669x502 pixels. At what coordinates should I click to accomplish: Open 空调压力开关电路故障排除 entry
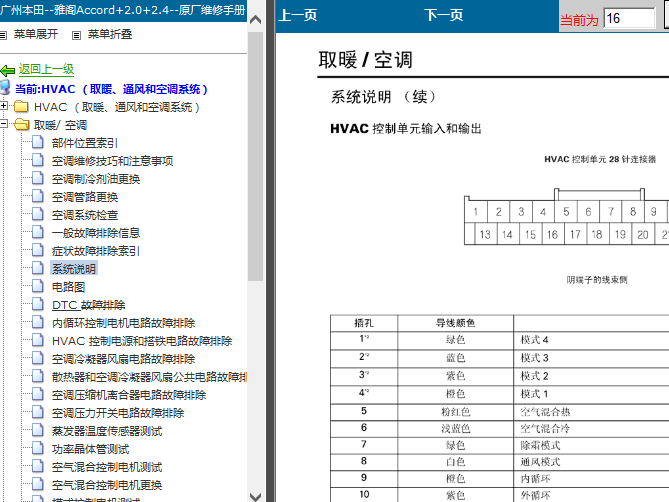tap(118, 413)
